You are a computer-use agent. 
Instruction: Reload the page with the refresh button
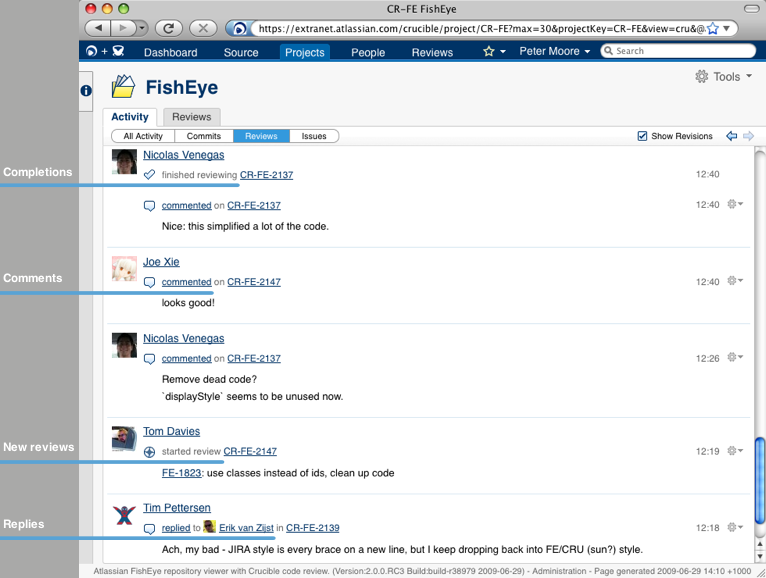pyautogui.click(x=169, y=28)
